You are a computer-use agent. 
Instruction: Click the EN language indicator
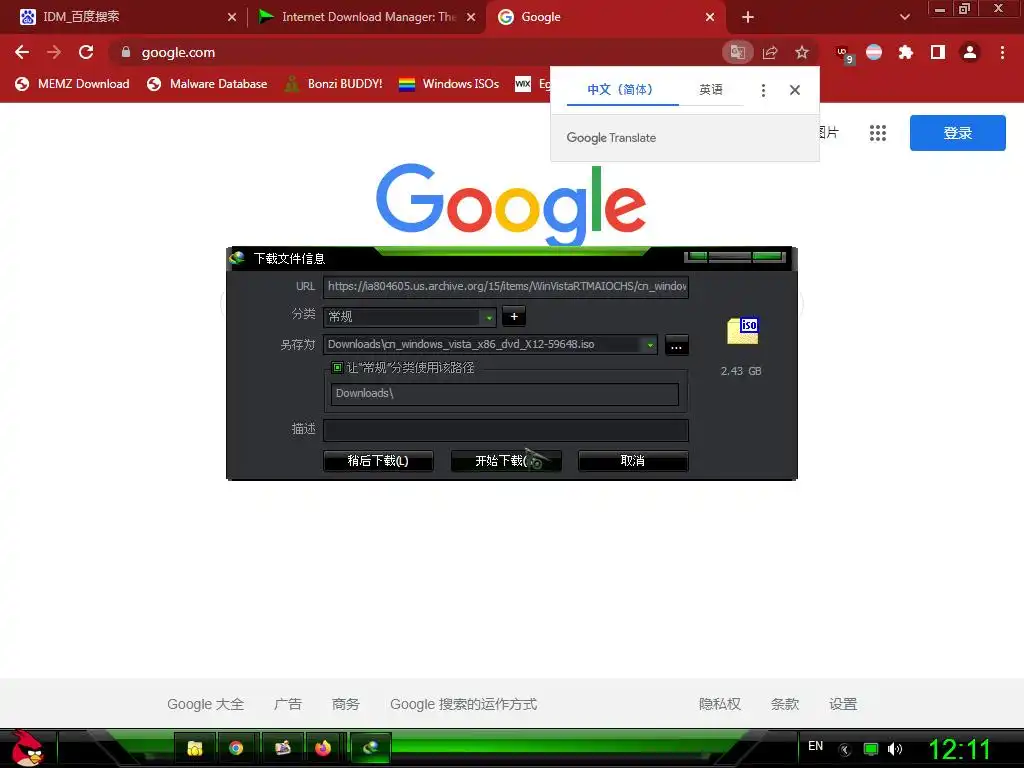coord(816,746)
